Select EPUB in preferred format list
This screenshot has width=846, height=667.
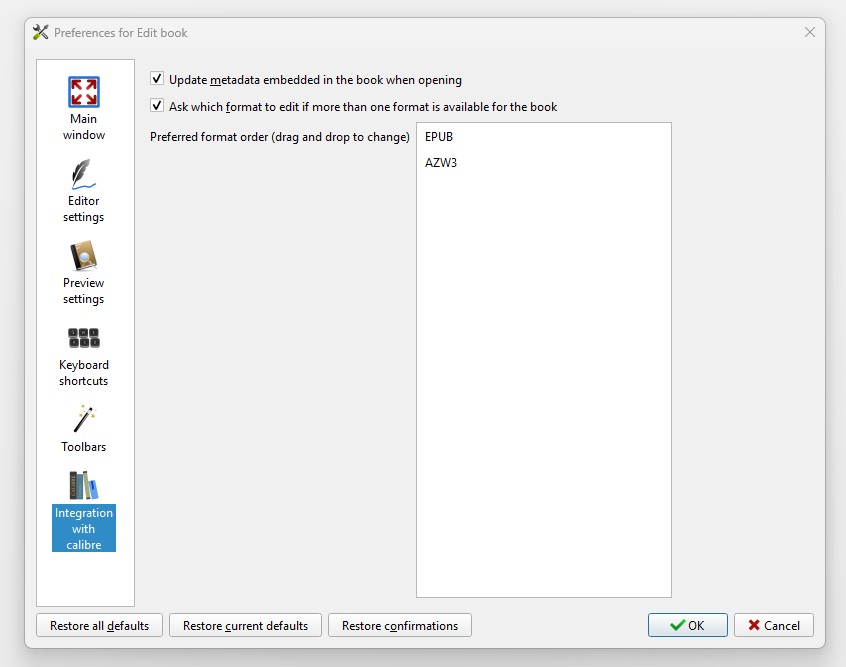click(439, 137)
